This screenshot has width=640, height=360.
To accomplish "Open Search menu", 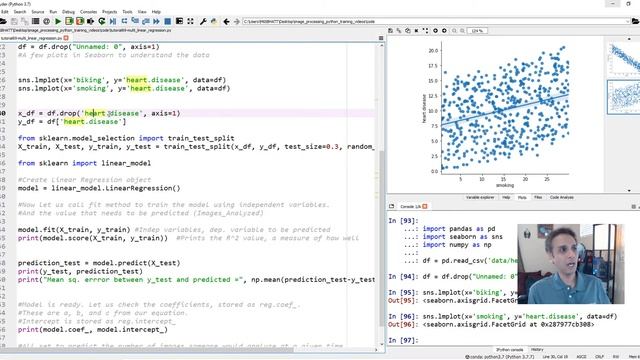I will (x=20, y=12).
